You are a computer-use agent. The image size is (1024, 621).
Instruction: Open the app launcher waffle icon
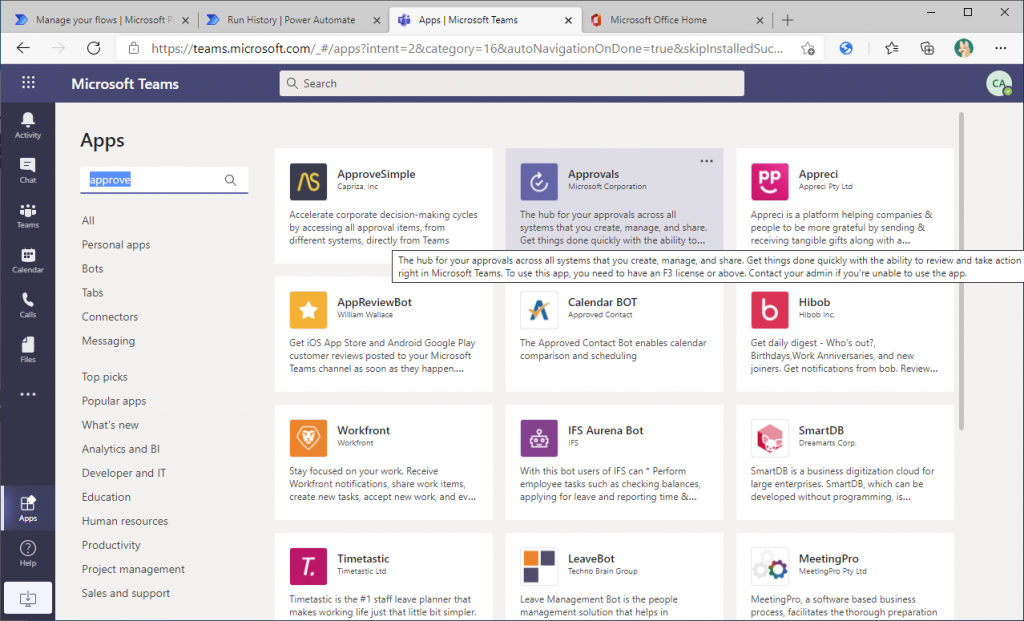pyautogui.click(x=28, y=82)
